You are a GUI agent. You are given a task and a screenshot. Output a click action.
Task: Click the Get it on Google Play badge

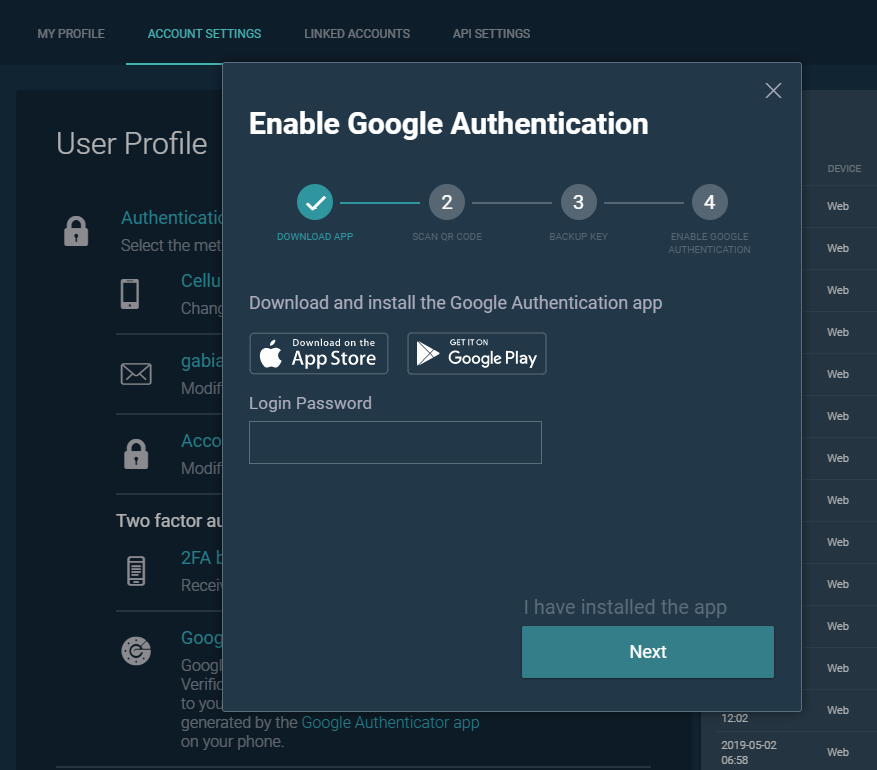pyautogui.click(x=477, y=353)
